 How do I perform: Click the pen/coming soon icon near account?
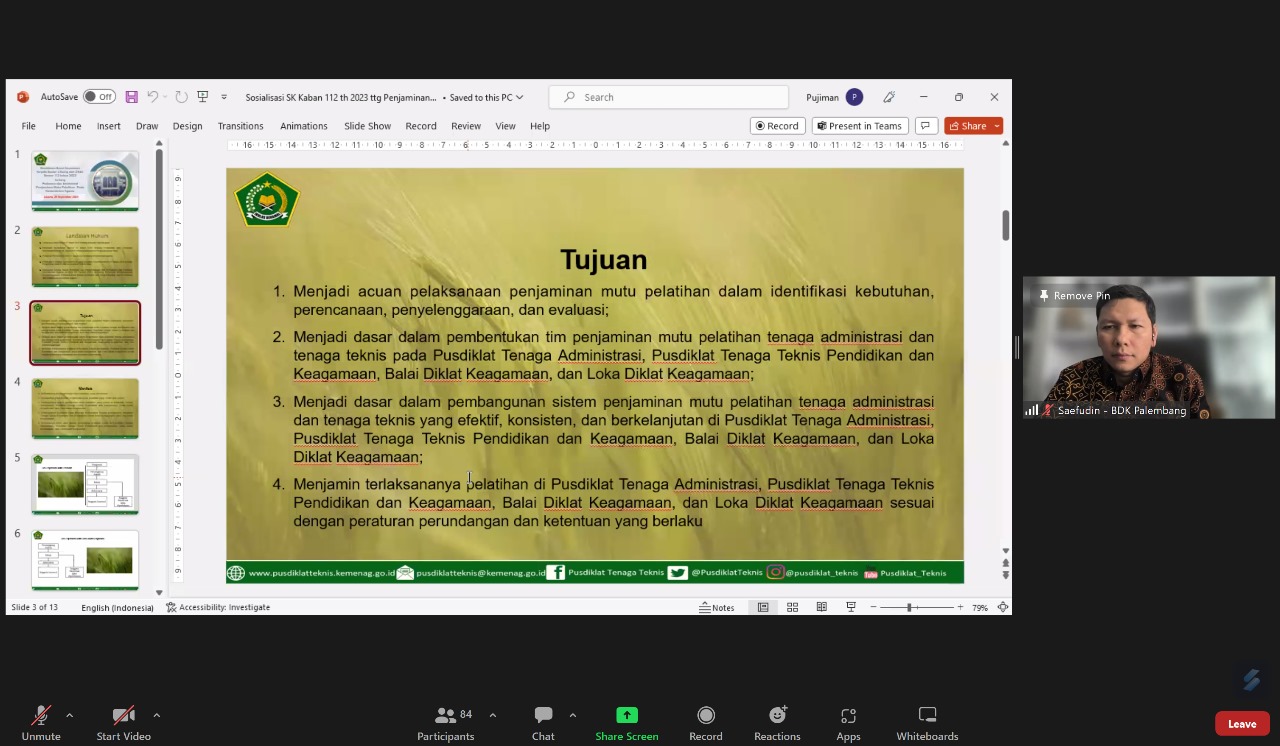(x=889, y=97)
